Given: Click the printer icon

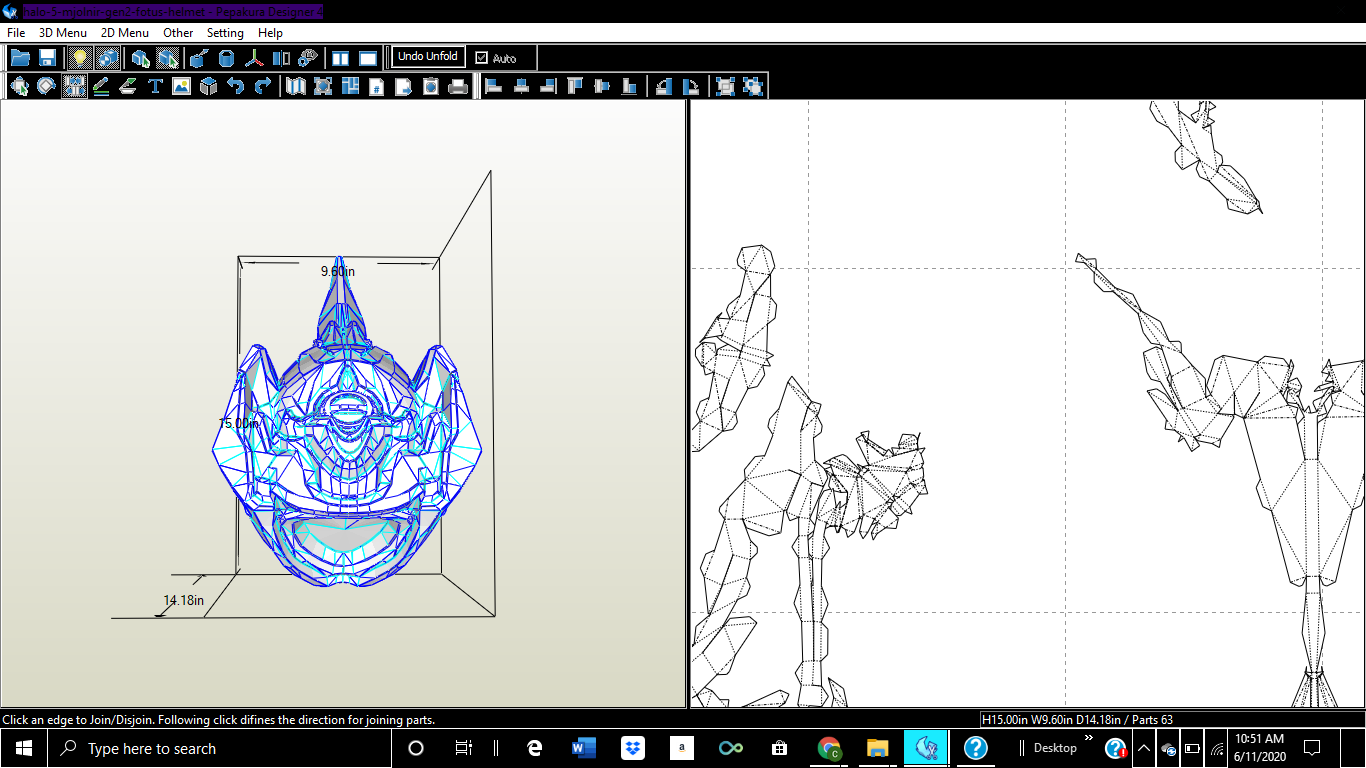Looking at the screenshot, I should point(458,86).
